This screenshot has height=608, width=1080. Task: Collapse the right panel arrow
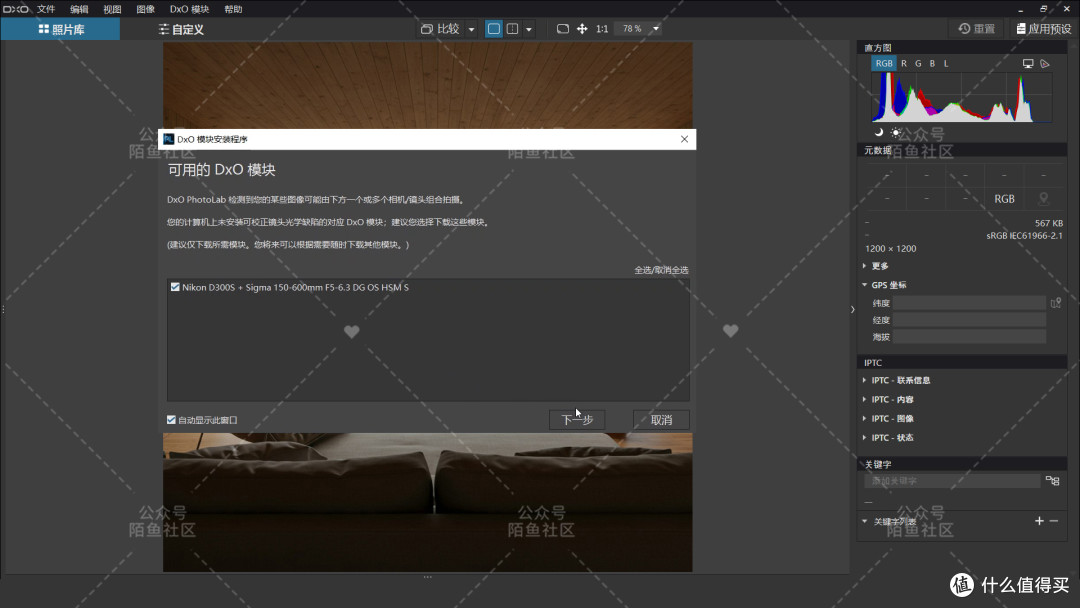pos(853,309)
